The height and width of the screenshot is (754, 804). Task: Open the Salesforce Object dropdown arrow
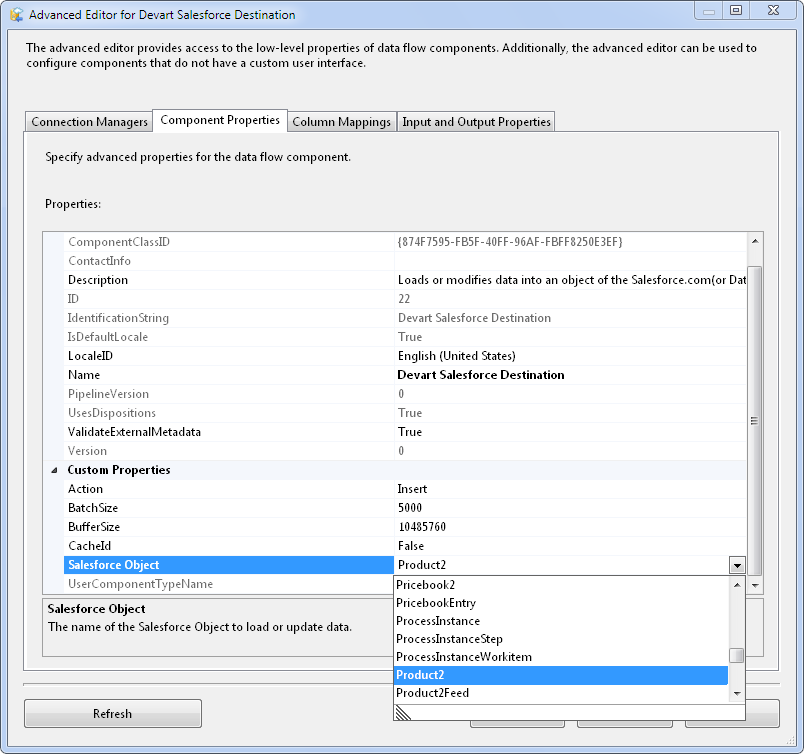737,565
